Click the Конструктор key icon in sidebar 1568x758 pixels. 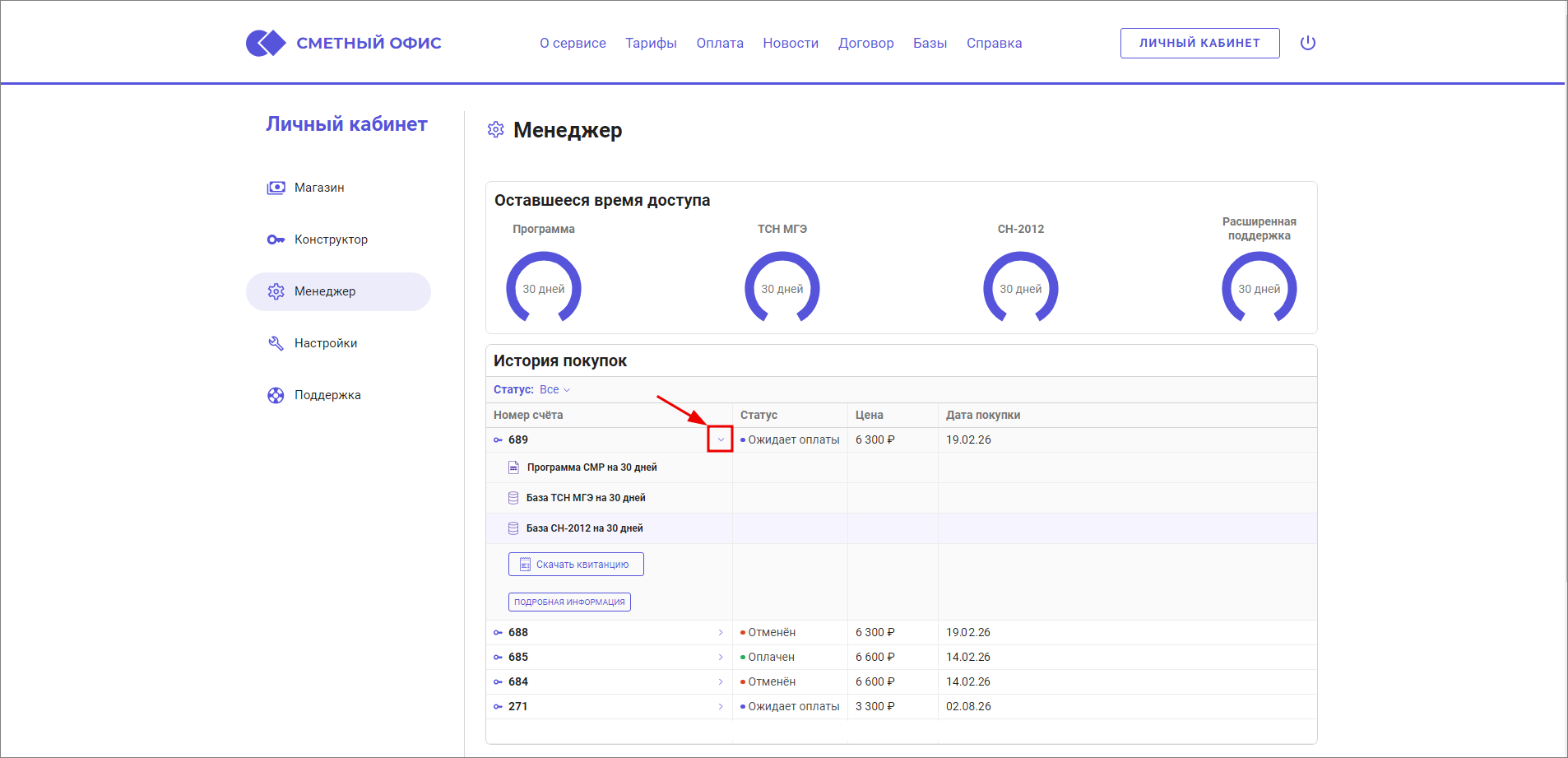click(276, 239)
